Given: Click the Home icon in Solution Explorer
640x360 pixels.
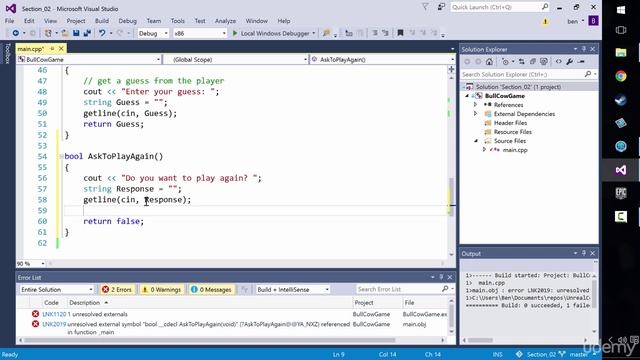Looking at the screenshot, I should tap(489, 62).
